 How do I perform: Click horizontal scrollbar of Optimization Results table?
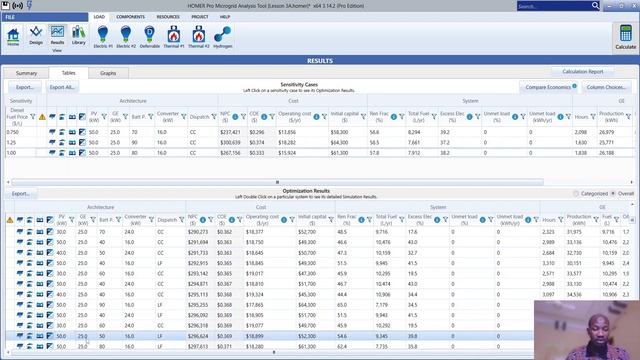[273, 352]
